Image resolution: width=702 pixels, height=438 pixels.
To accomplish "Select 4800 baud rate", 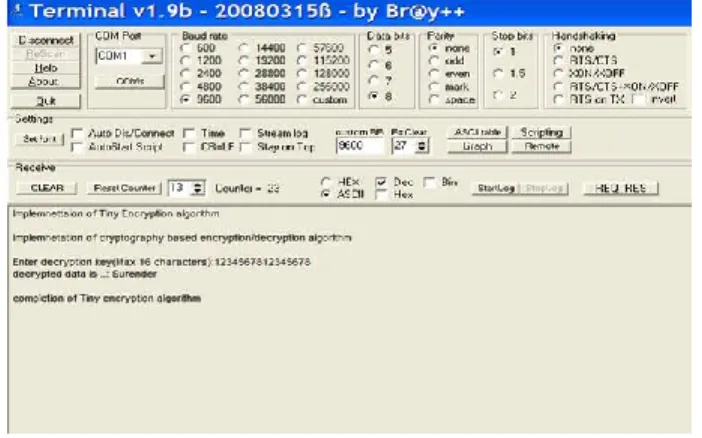I will (x=185, y=86).
